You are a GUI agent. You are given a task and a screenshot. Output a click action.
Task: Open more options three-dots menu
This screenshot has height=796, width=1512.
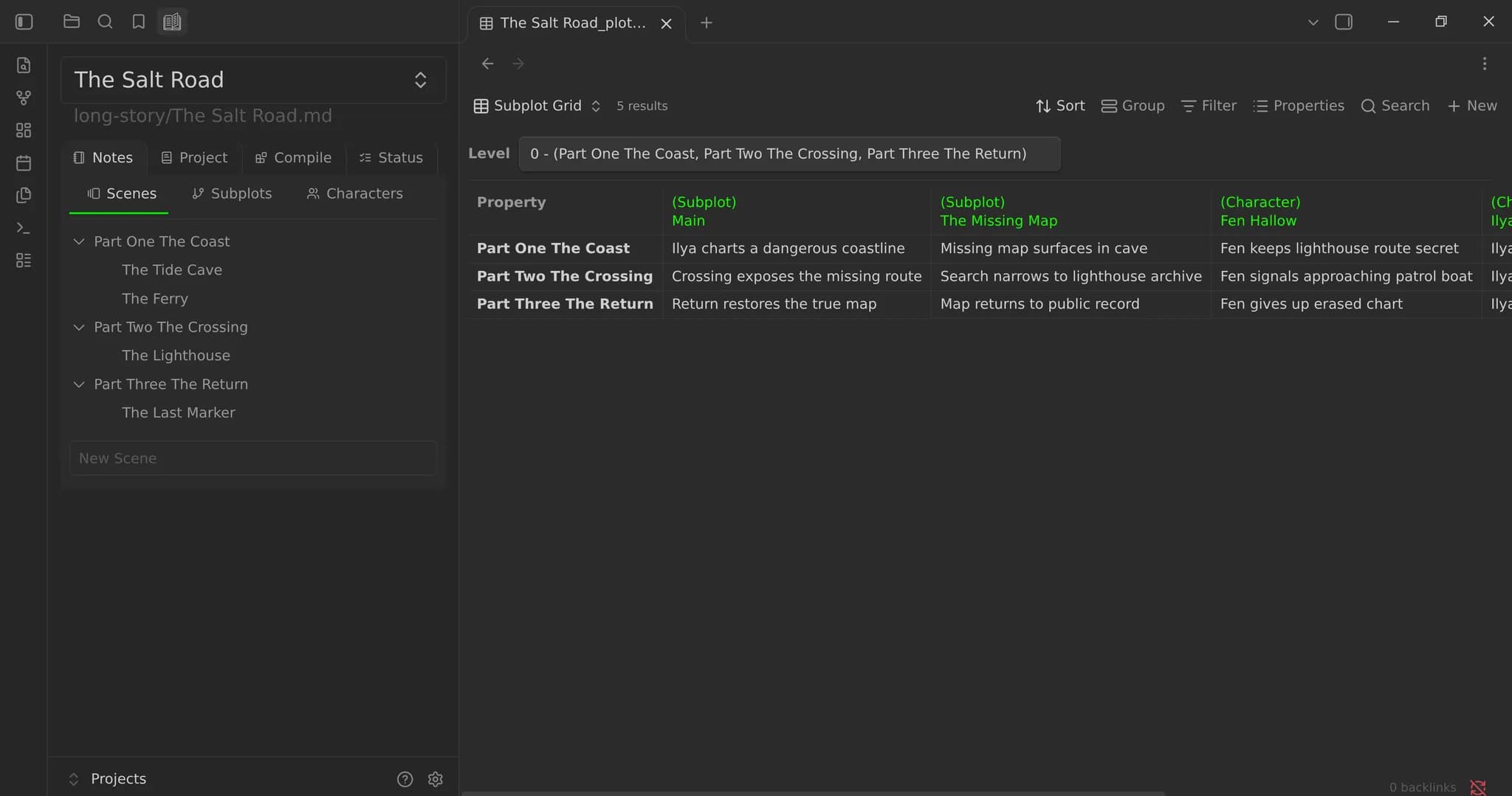pyautogui.click(x=1485, y=64)
